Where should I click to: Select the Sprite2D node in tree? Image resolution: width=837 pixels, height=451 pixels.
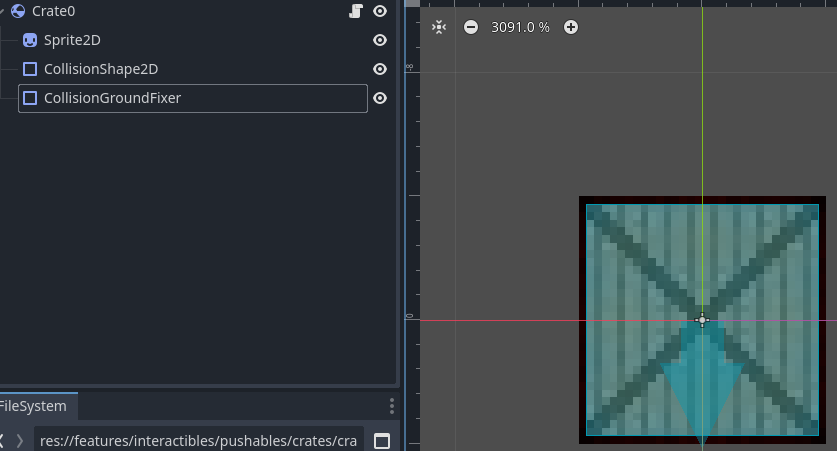point(72,40)
